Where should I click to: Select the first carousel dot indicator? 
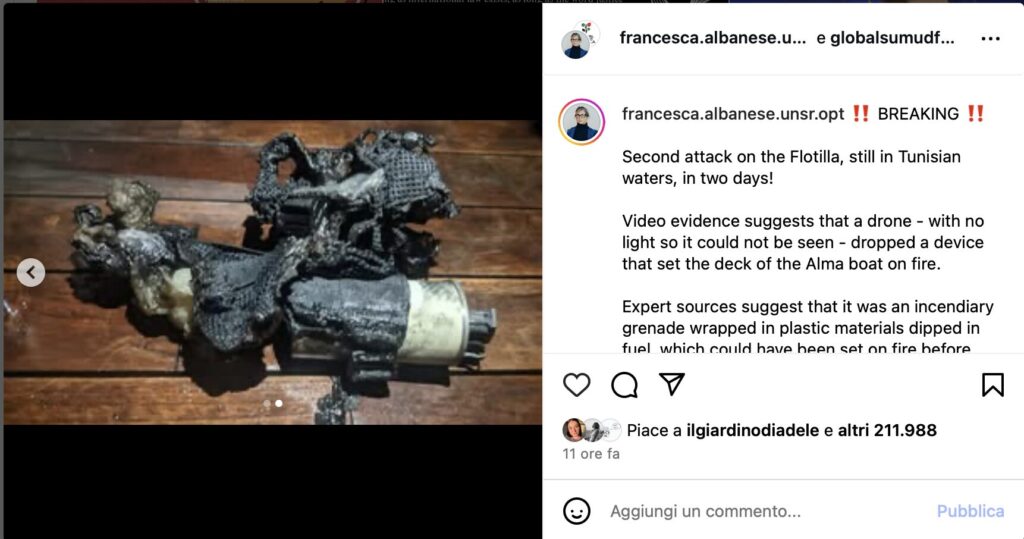tap(266, 404)
